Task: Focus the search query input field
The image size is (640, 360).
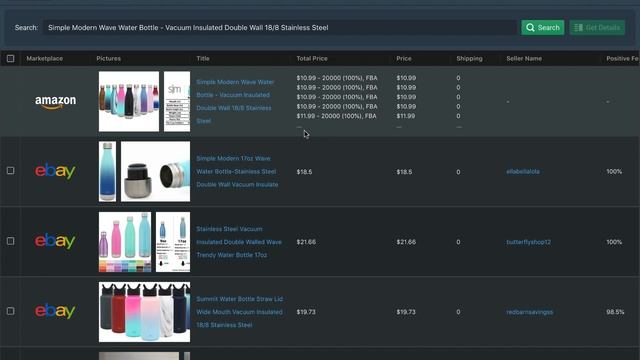Action: pos(280,27)
